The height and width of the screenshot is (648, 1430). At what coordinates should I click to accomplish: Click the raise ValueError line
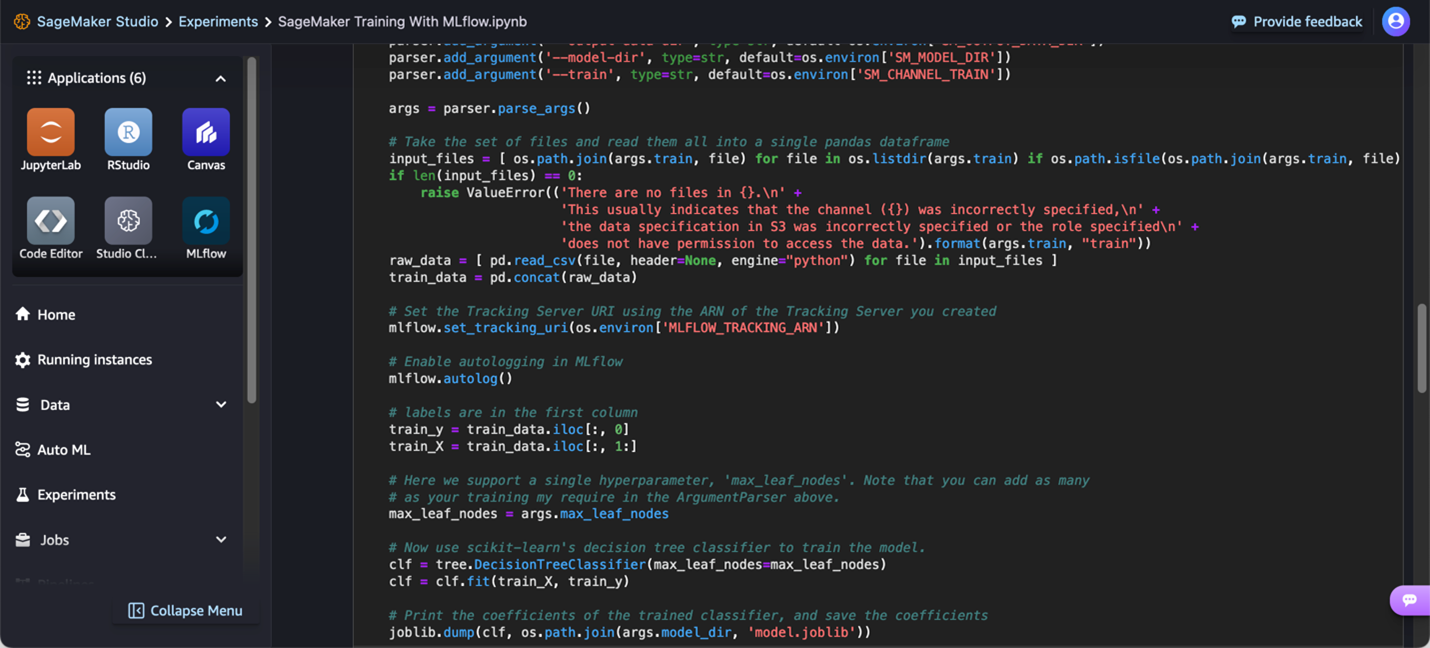611,192
